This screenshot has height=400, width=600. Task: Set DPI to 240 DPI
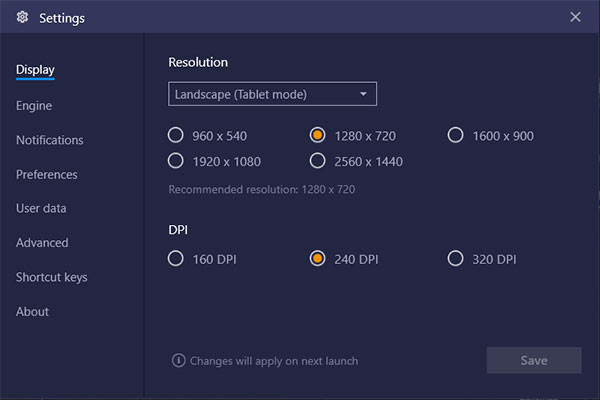click(317, 258)
